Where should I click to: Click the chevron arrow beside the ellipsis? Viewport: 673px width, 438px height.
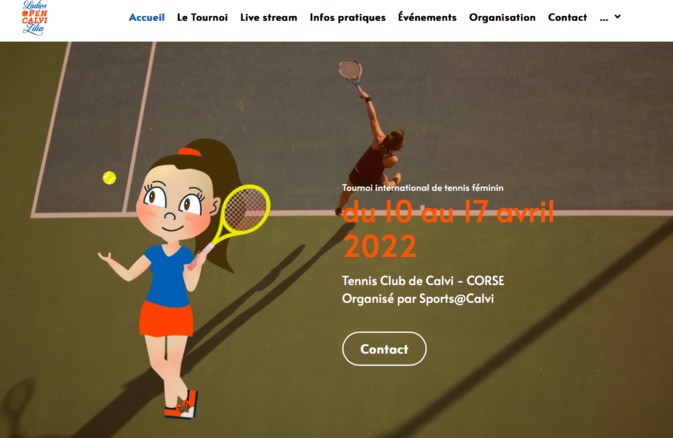tap(618, 17)
